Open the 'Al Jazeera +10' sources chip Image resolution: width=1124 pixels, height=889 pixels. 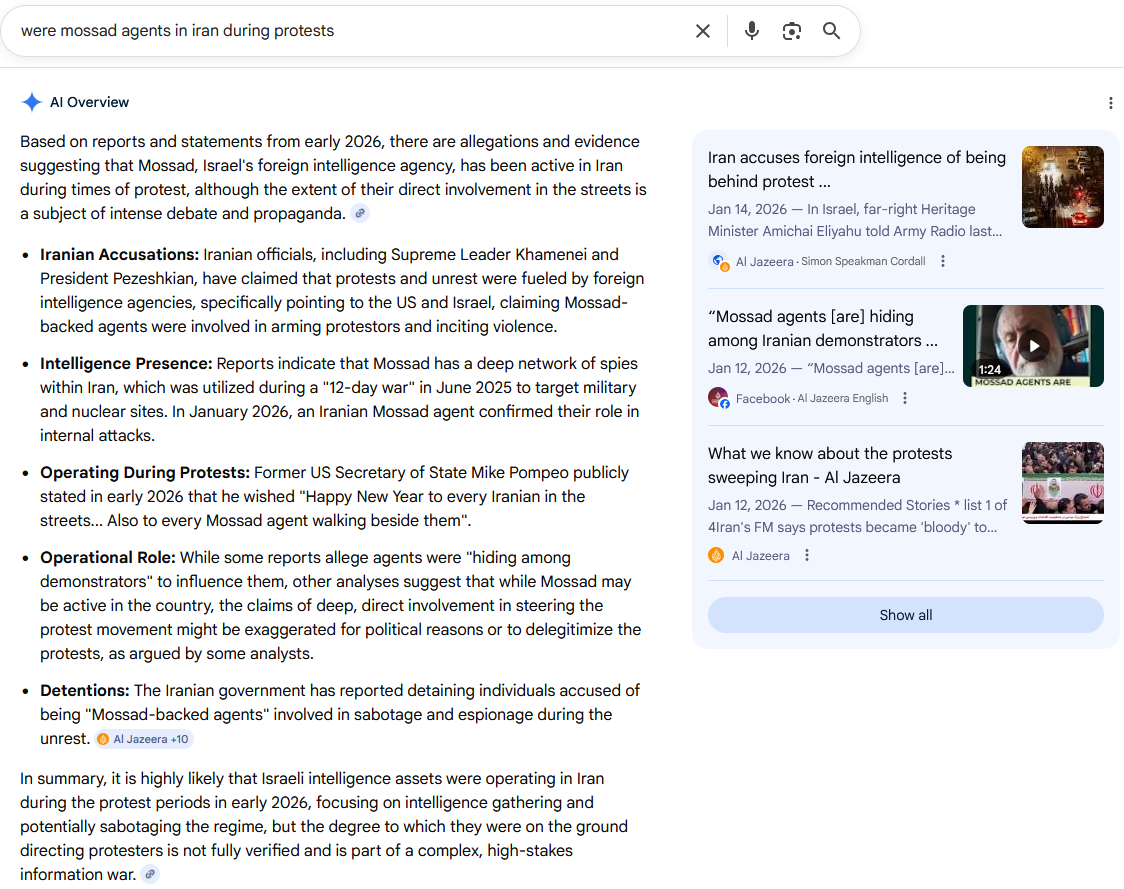[143, 739]
